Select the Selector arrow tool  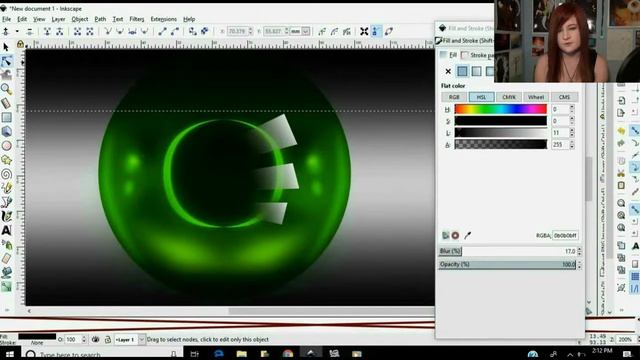click(6, 47)
